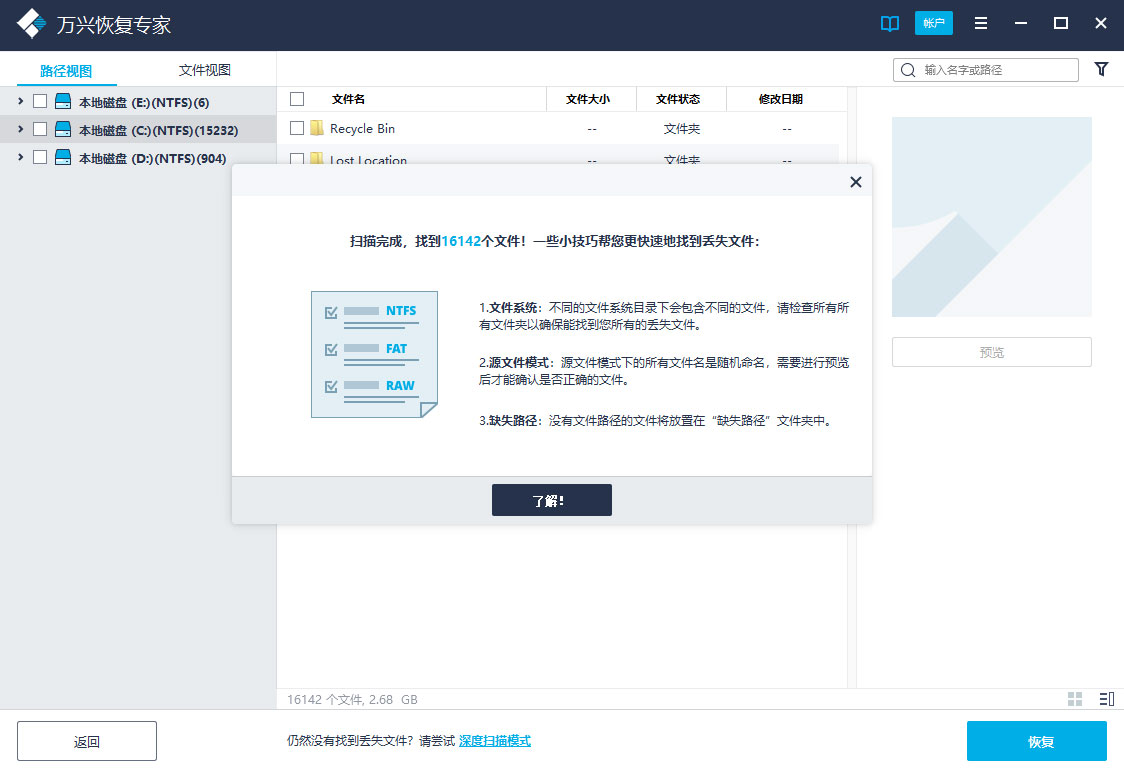Switch to detailed list view

pyautogui.click(x=1104, y=699)
